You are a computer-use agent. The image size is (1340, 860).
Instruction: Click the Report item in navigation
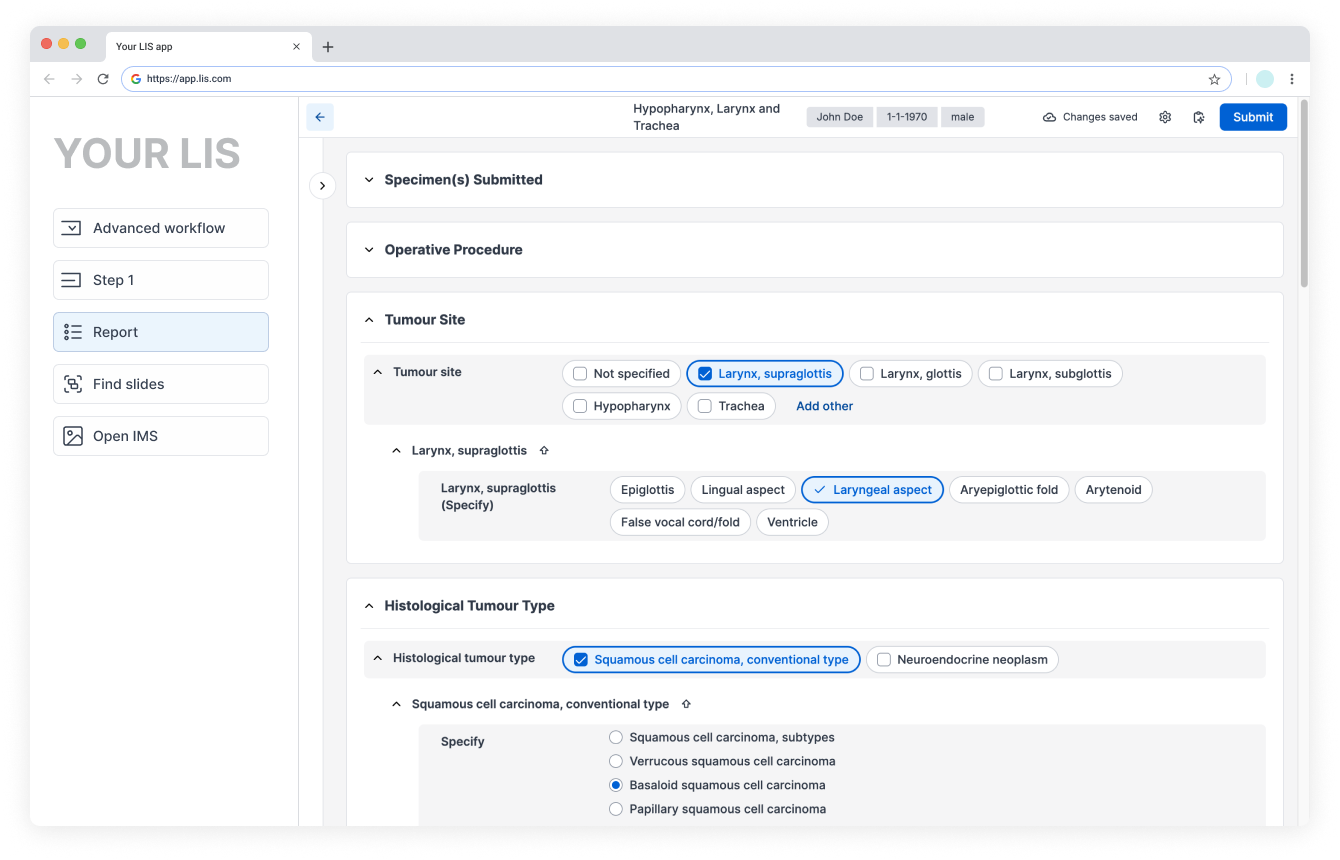[160, 332]
